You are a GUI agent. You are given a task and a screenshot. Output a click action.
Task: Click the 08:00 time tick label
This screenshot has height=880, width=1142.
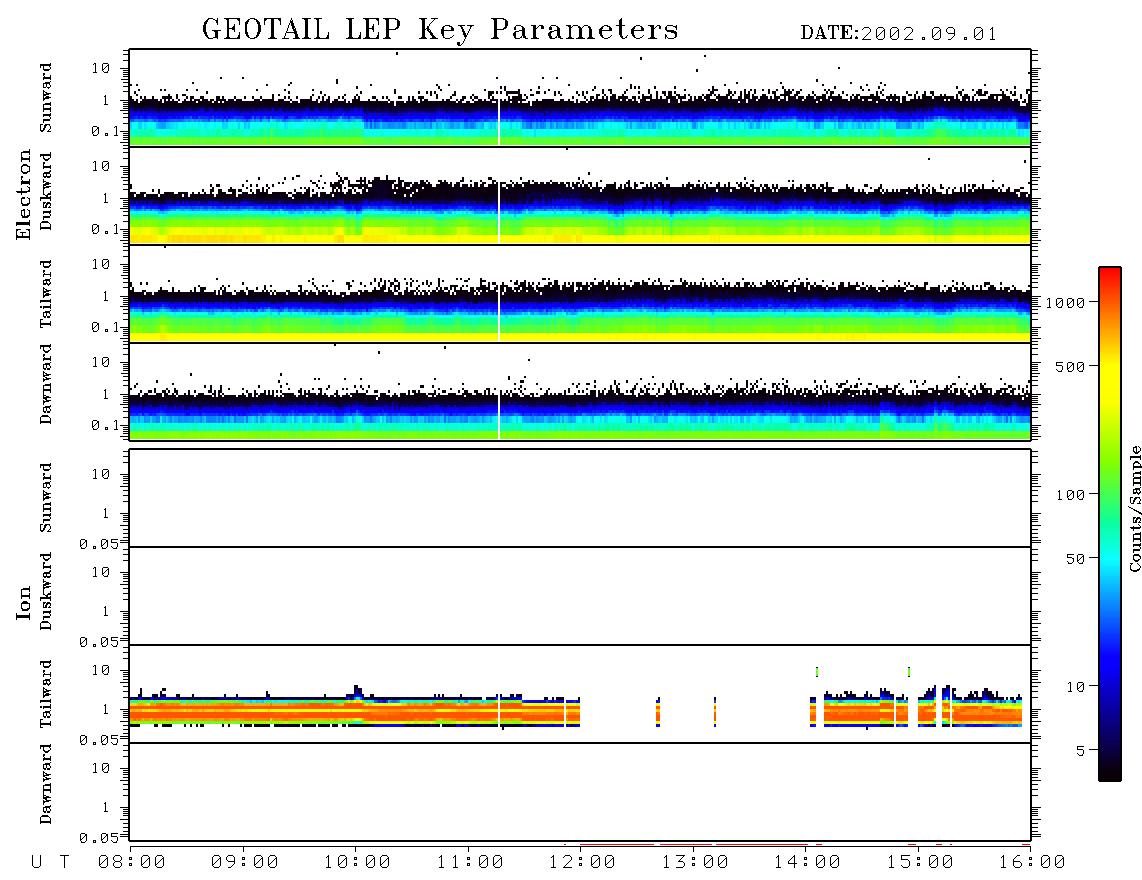click(132, 863)
